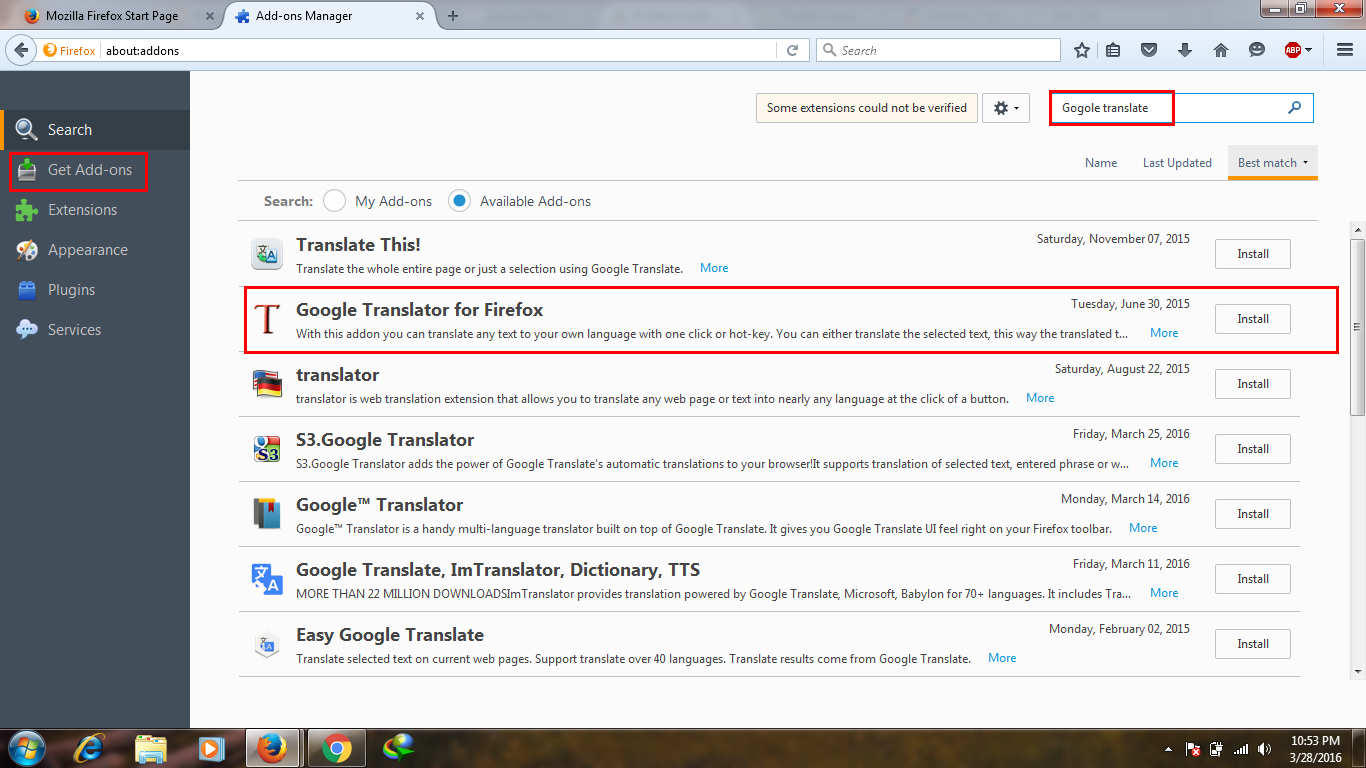Viewport: 1366px width, 768px height.
Task: Select the Add-ons Manager tab
Action: pos(330,16)
